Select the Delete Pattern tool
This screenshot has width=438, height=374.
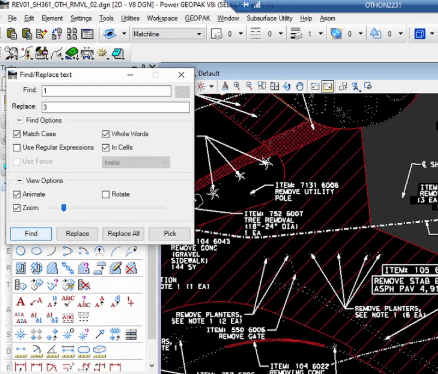pos(131,268)
